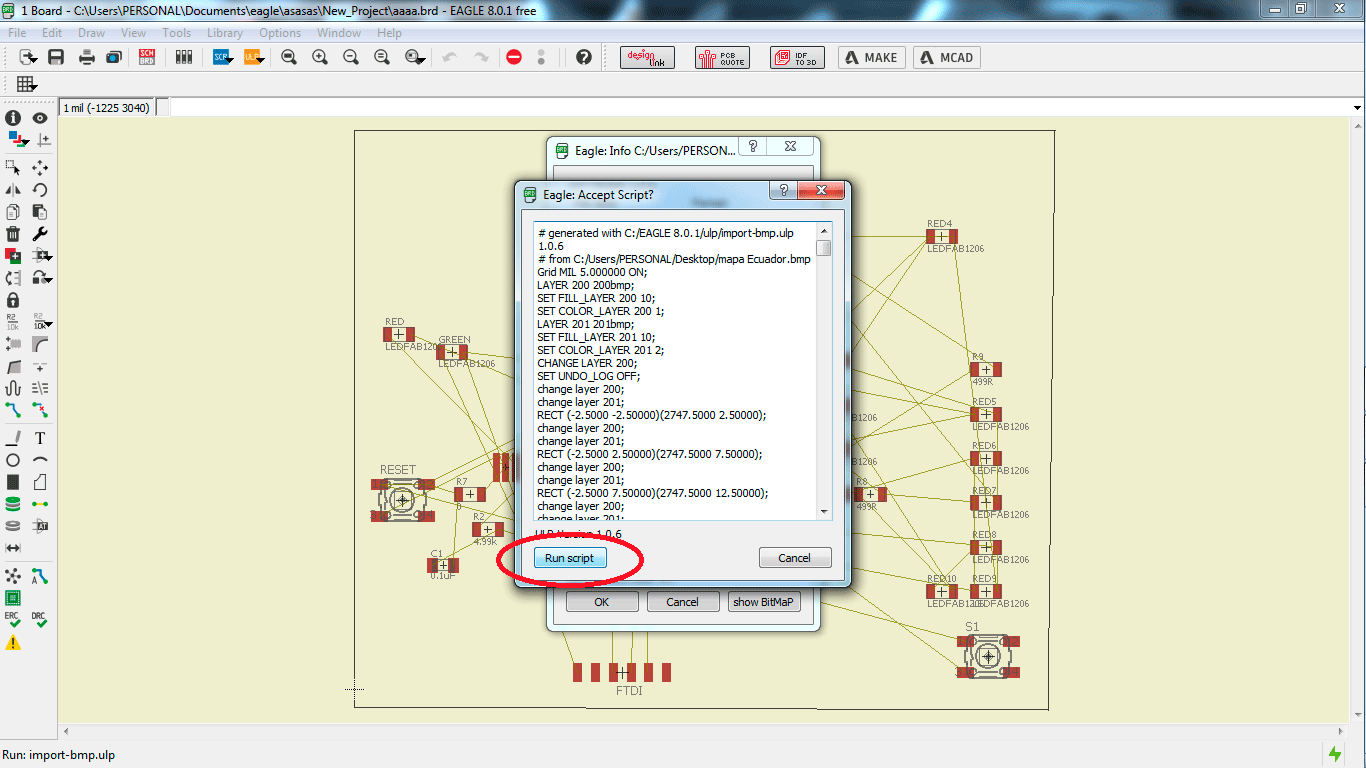
Task: Select the Change wrench tool
Action: pos(40,233)
